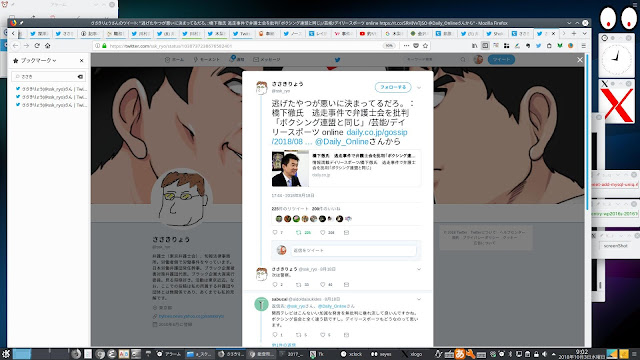Open the Firefox home page icon
The width and height of the screenshot is (640, 360).
(x=47, y=46)
